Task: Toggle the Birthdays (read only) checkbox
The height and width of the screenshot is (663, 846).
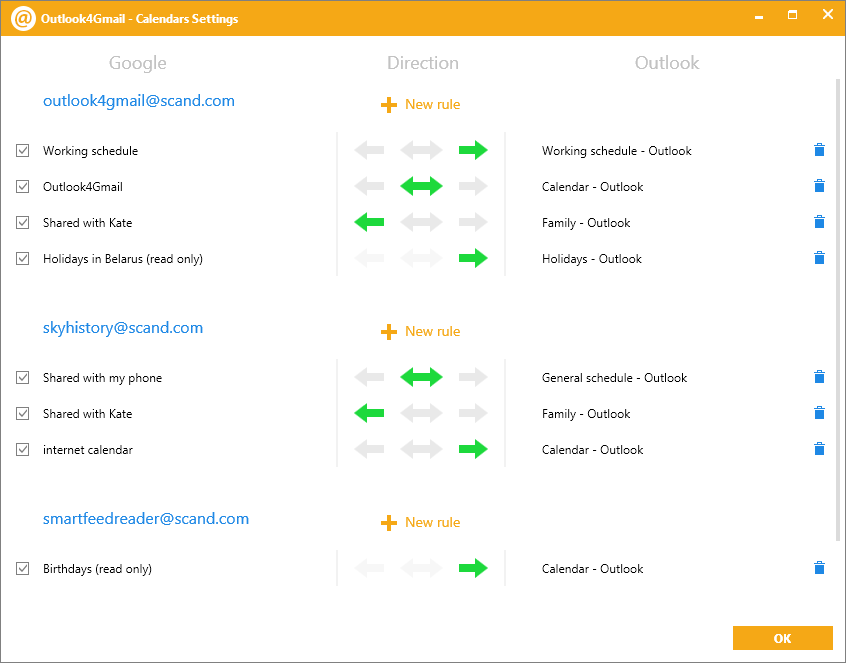Action: (23, 569)
